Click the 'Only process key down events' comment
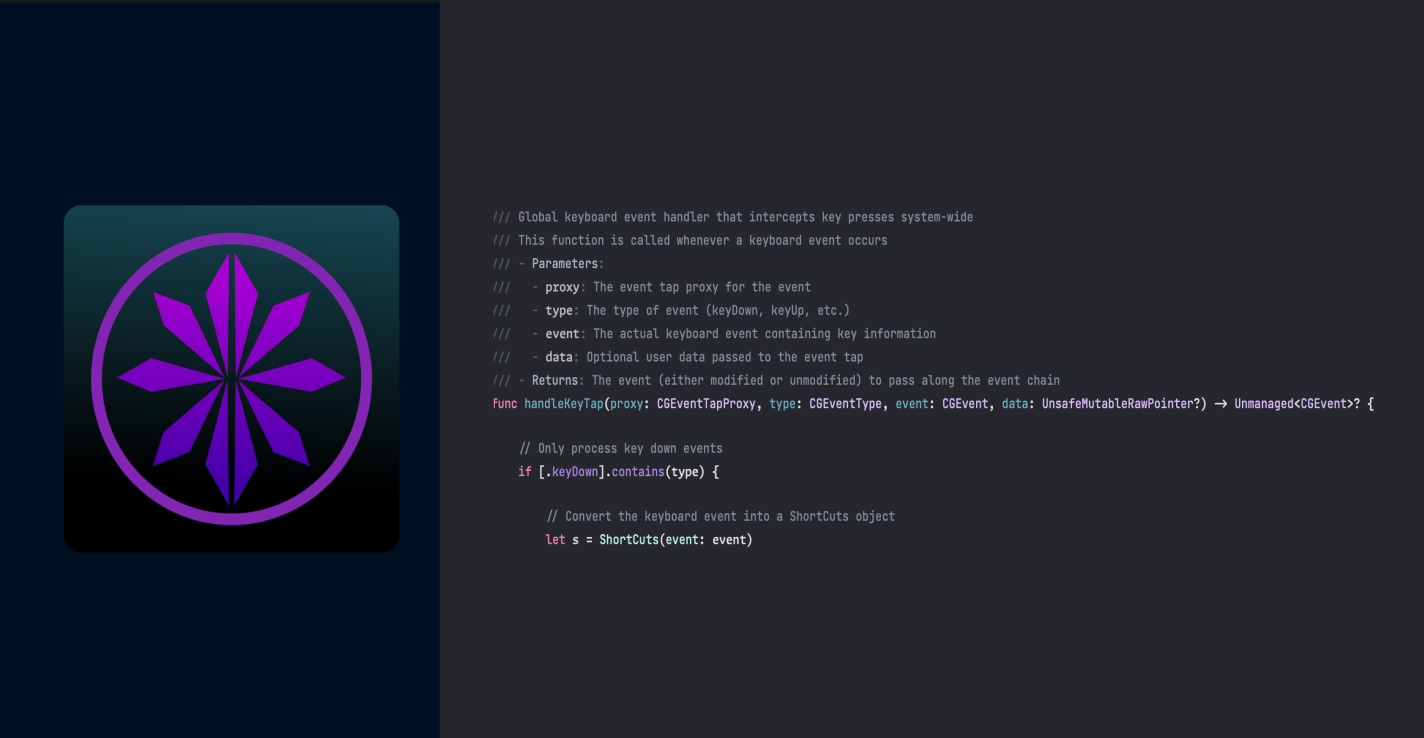This screenshot has height=738, width=1424. pyautogui.click(x=620, y=449)
